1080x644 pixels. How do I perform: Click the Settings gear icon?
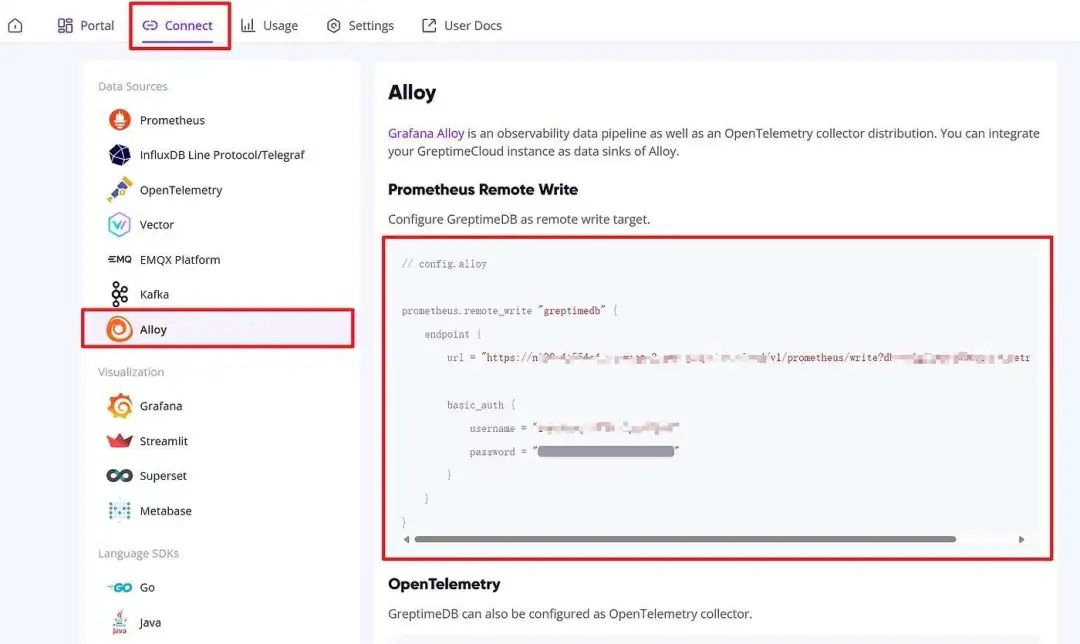tap(334, 25)
